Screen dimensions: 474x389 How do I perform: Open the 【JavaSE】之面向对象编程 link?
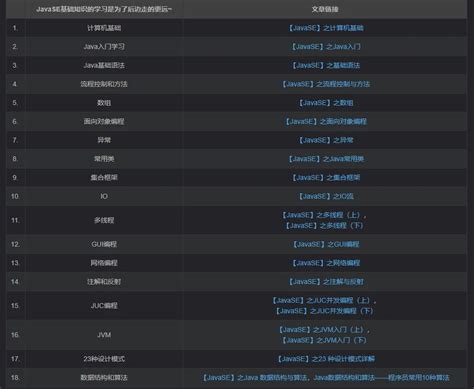click(x=326, y=121)
